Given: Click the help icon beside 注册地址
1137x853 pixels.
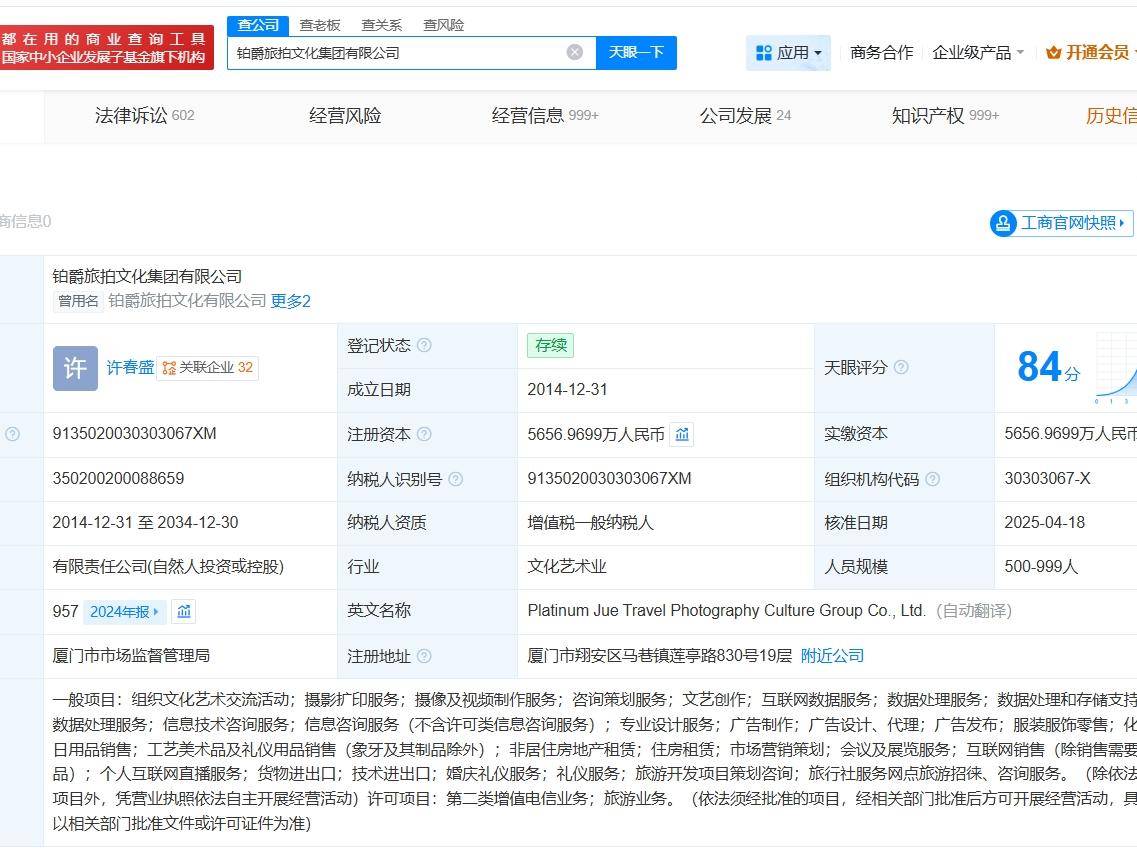Looking at the screenshot, I should pos(424,656).
